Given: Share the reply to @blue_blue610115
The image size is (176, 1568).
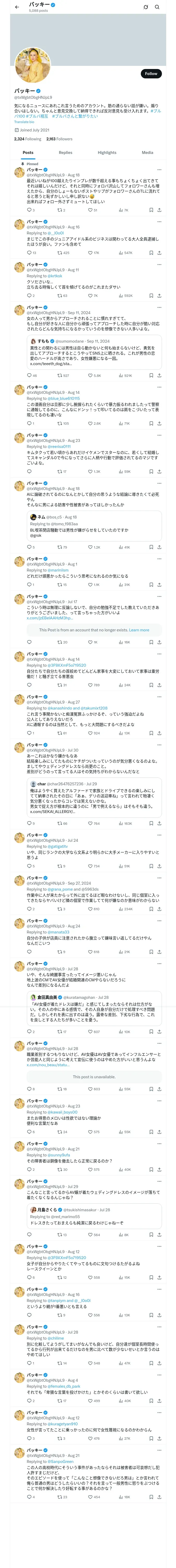Looking at the screenshot, I should click(x=159, y=424).
